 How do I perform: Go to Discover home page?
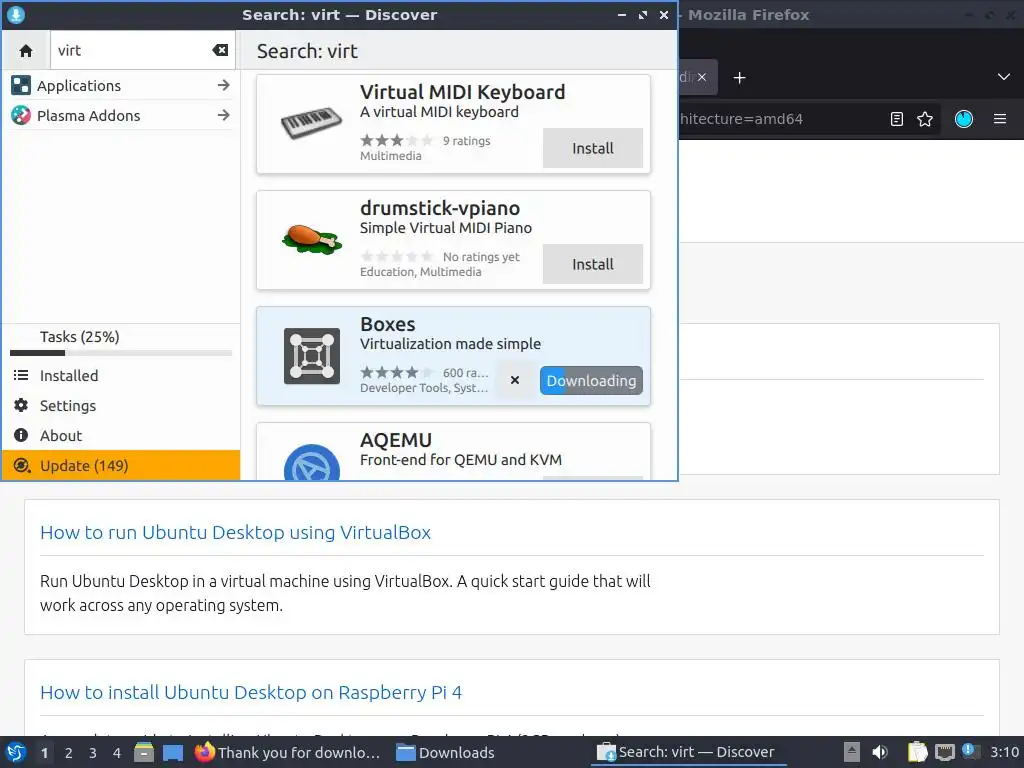point(26,50)
